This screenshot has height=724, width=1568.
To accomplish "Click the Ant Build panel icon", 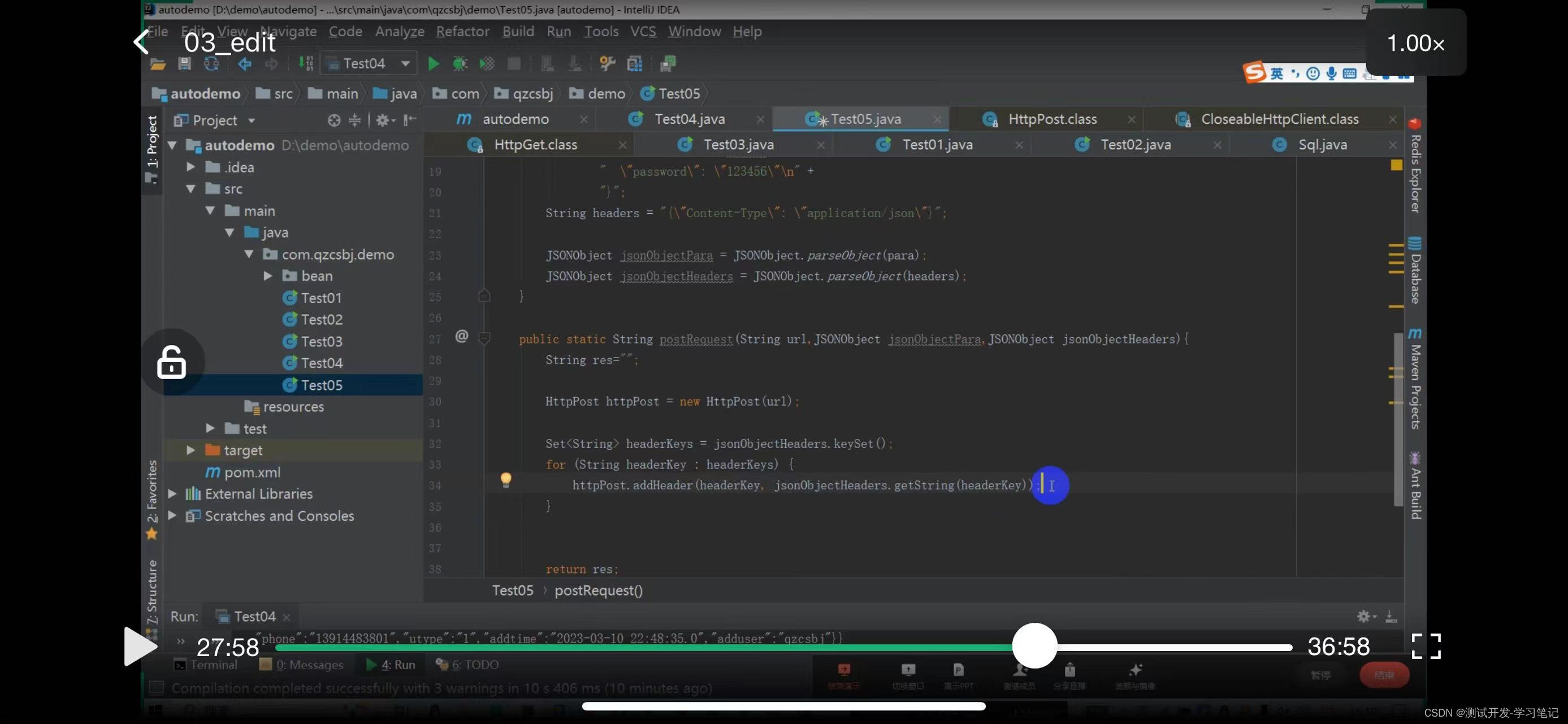I will (x=1416, y=461).
